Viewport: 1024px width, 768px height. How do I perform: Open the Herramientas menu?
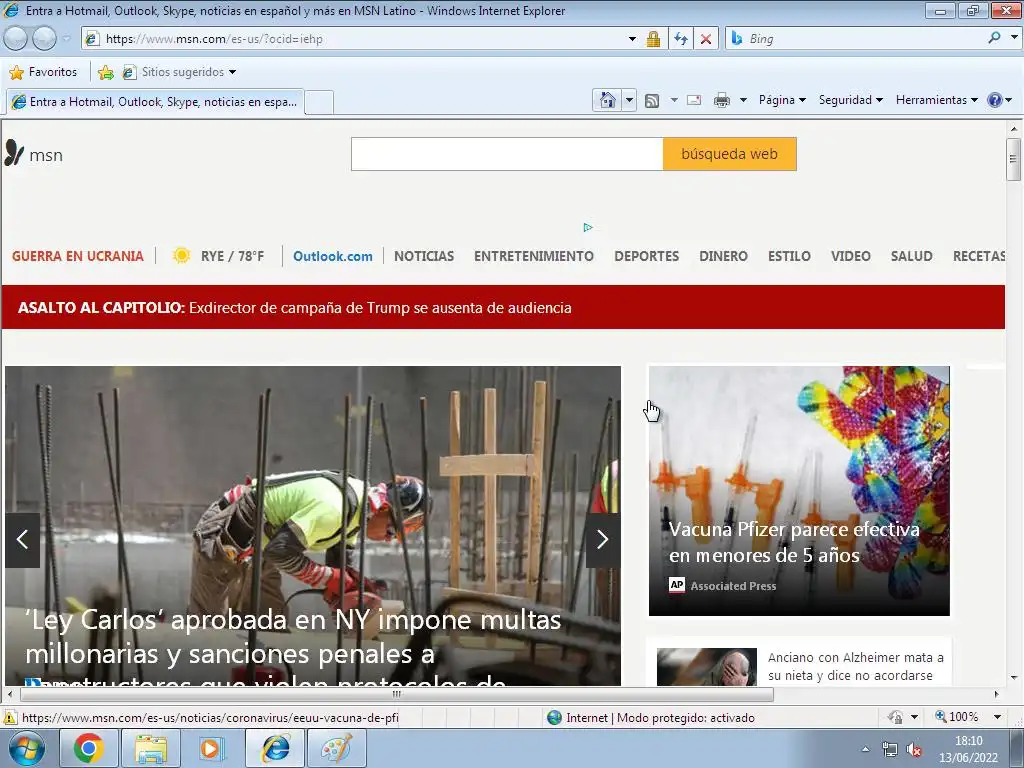[937, 100]
